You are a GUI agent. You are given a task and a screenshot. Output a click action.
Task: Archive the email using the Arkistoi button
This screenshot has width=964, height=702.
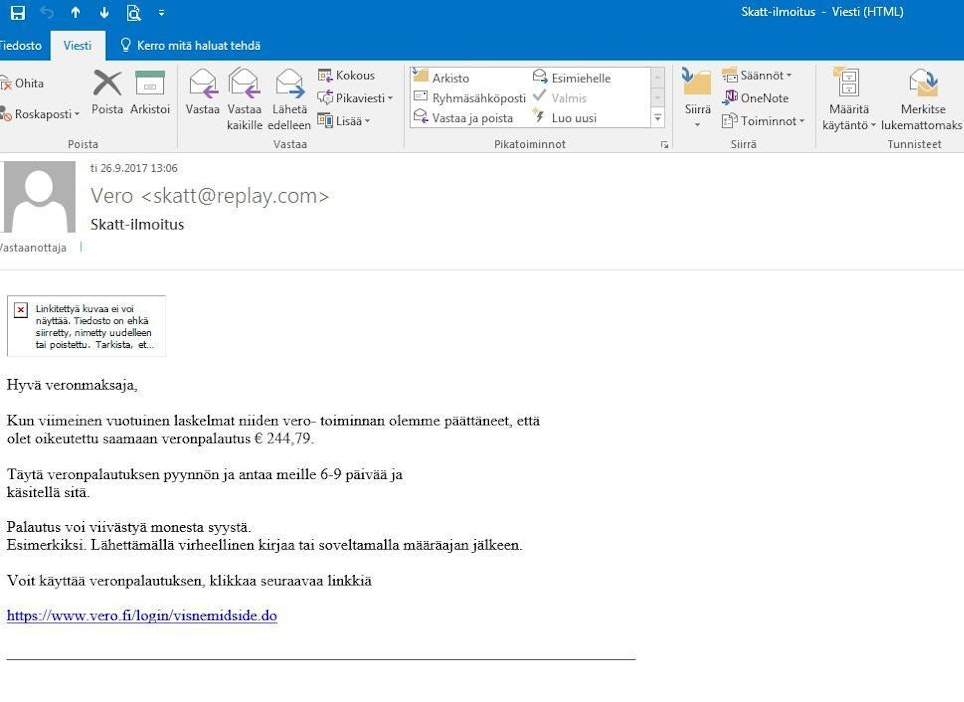pos(150,94)
